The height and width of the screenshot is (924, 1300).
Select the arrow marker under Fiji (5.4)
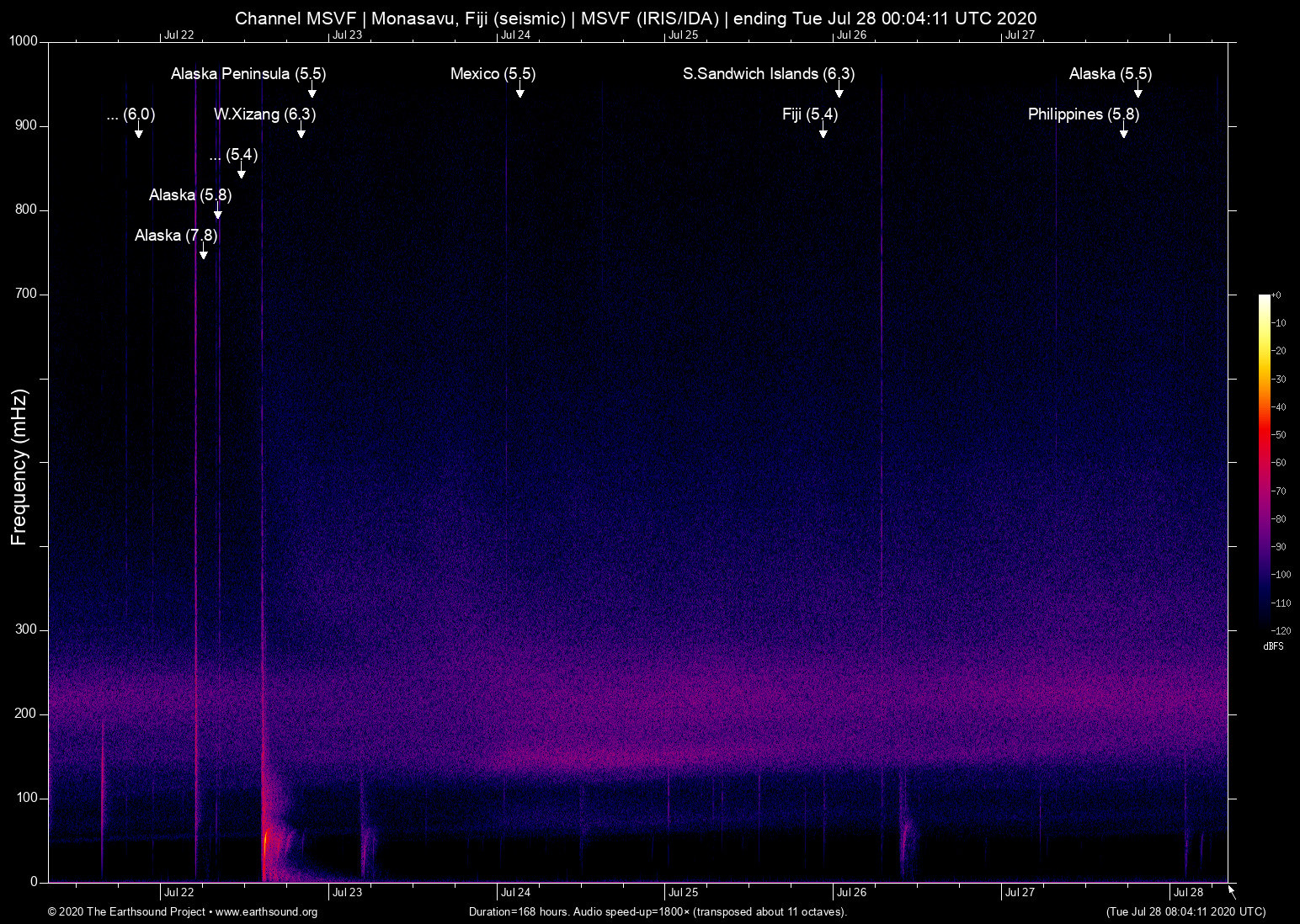[x=823, y=132]
